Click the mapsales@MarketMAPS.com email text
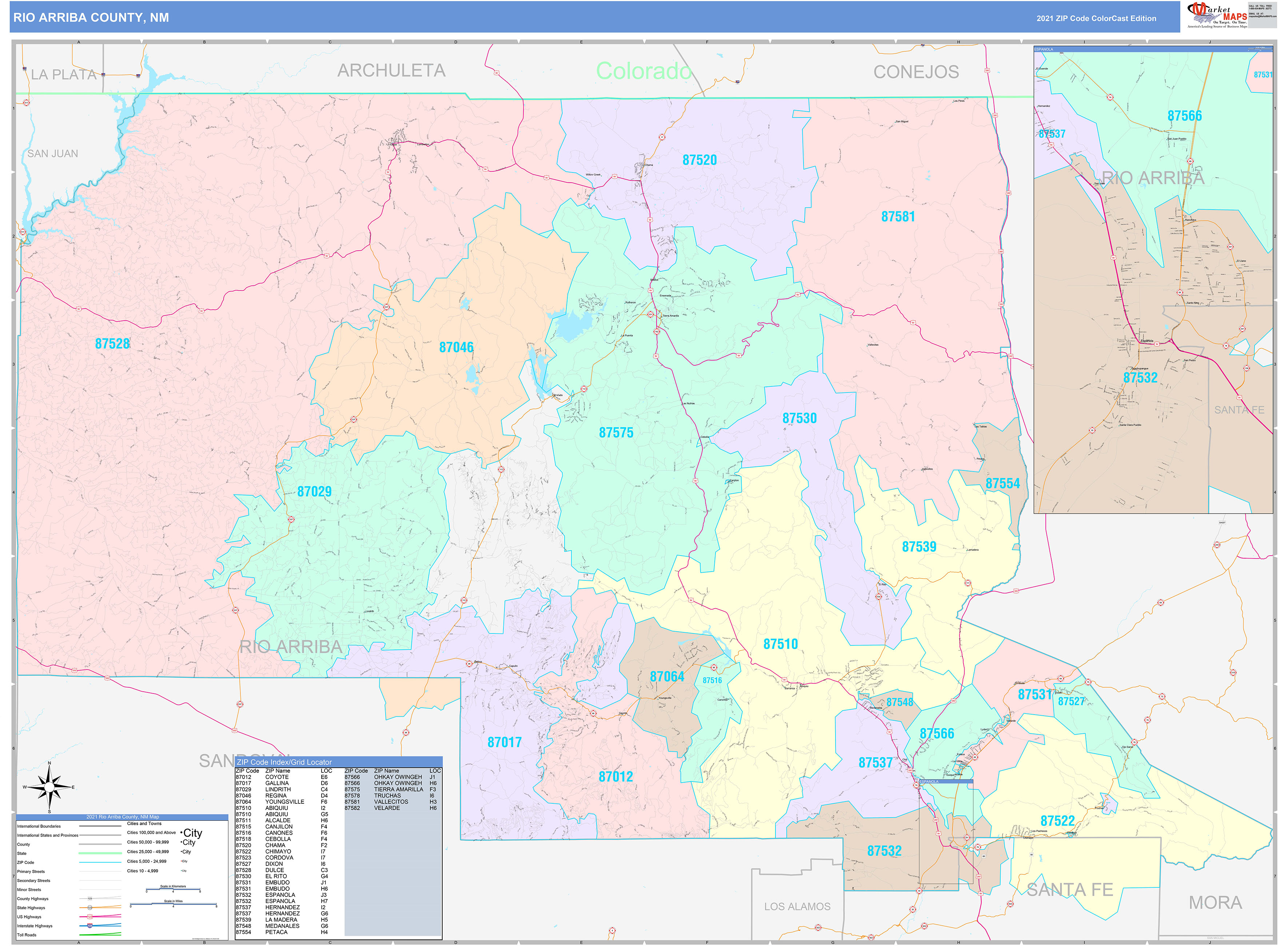 [x=1263, y=16]
